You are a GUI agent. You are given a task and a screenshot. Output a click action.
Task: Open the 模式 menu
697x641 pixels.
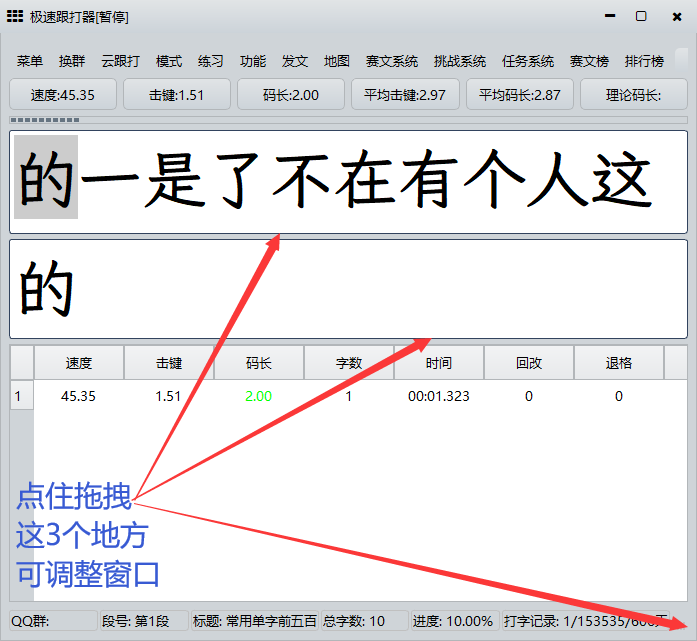click(x=169, y=61)
